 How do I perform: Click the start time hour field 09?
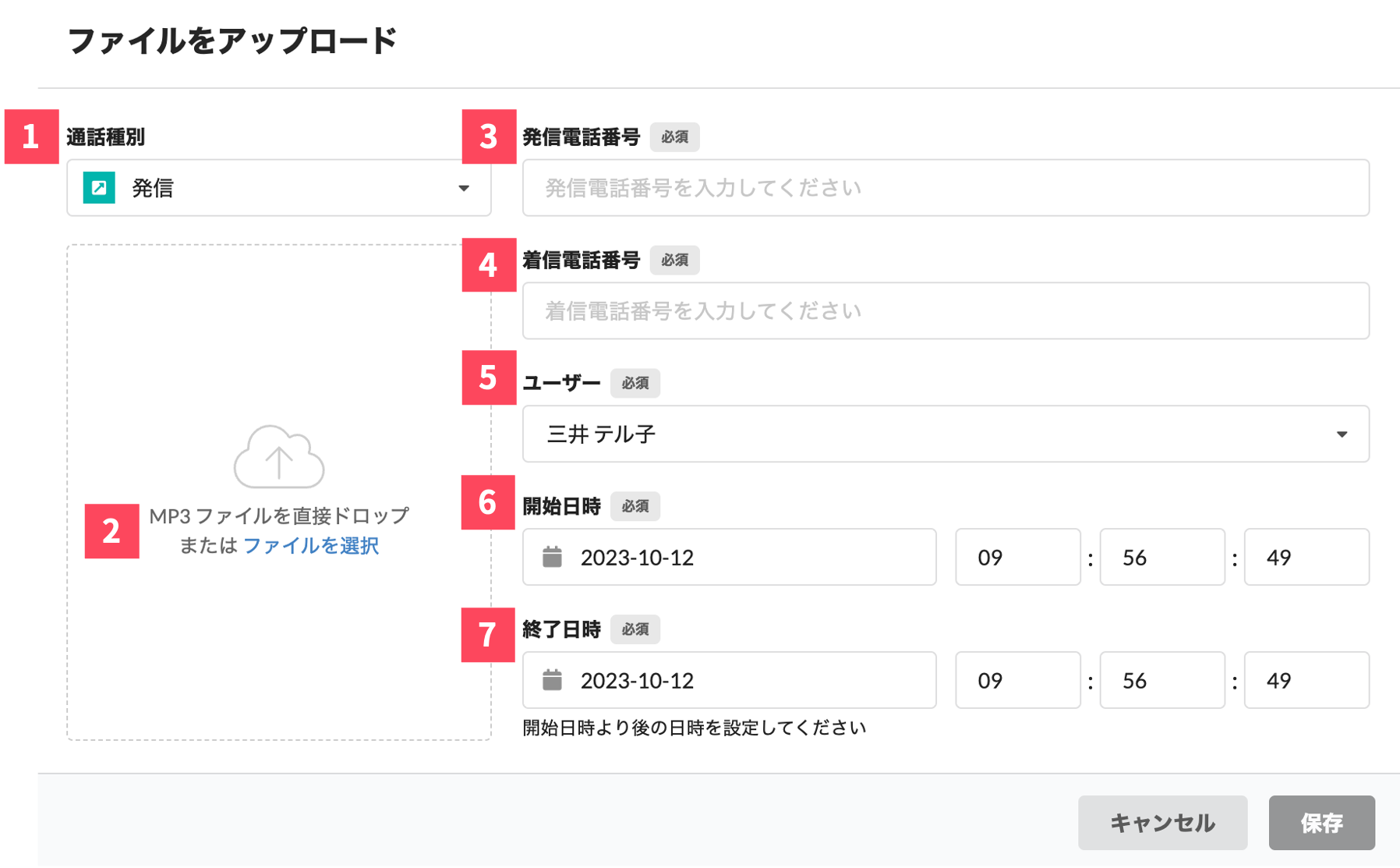1018,557
